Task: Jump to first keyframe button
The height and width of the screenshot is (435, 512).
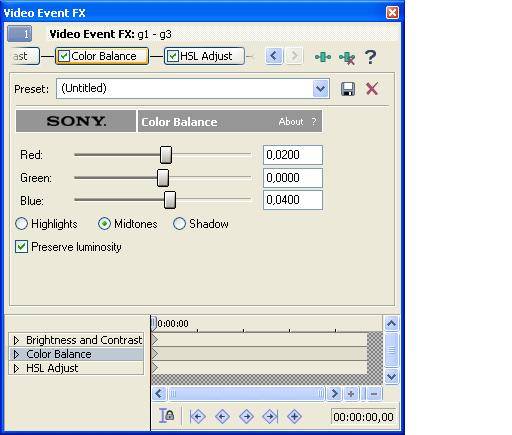Action: [197, 416]
